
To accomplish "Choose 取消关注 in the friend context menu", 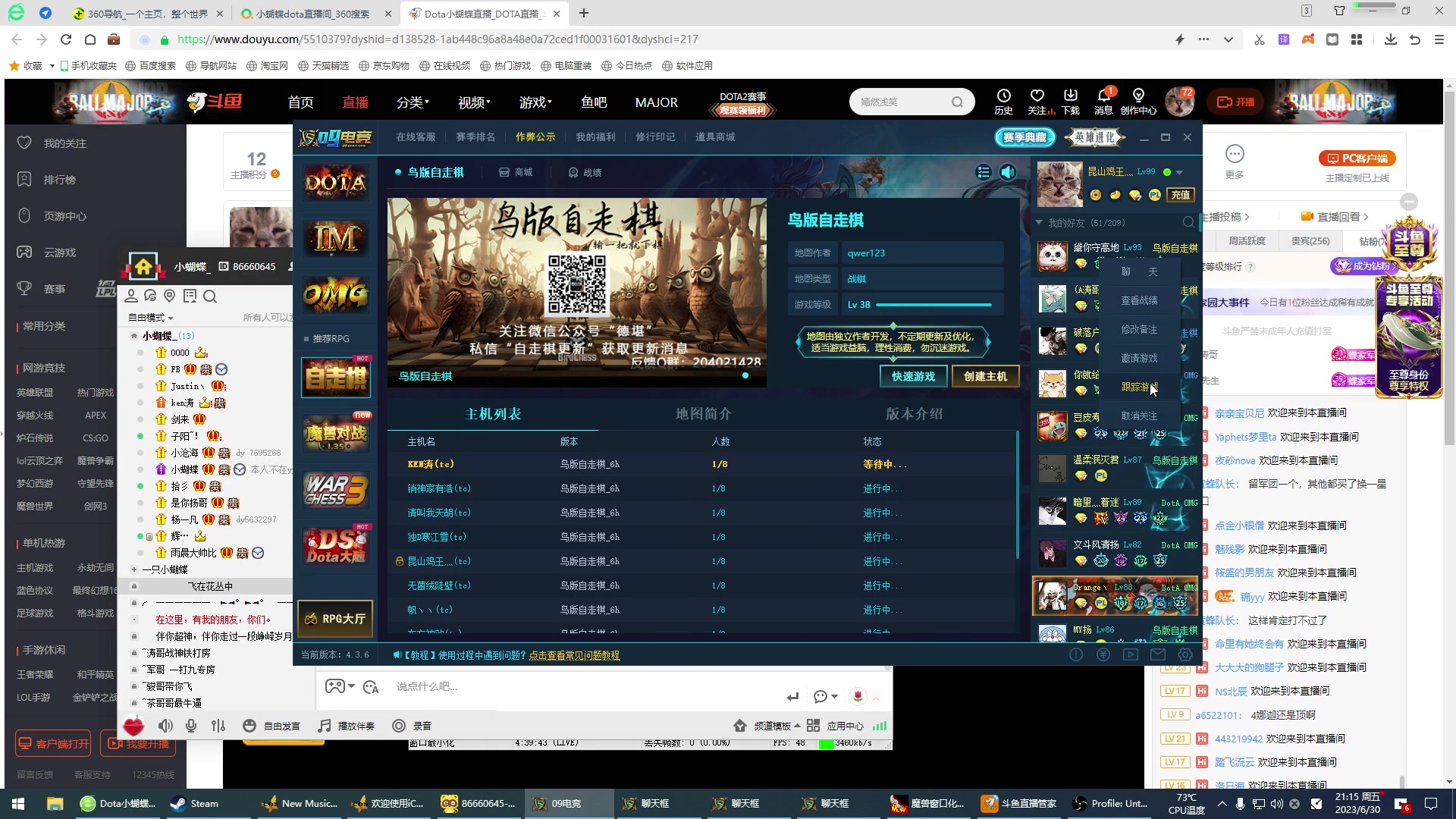I will click(x=1139, y=416).
